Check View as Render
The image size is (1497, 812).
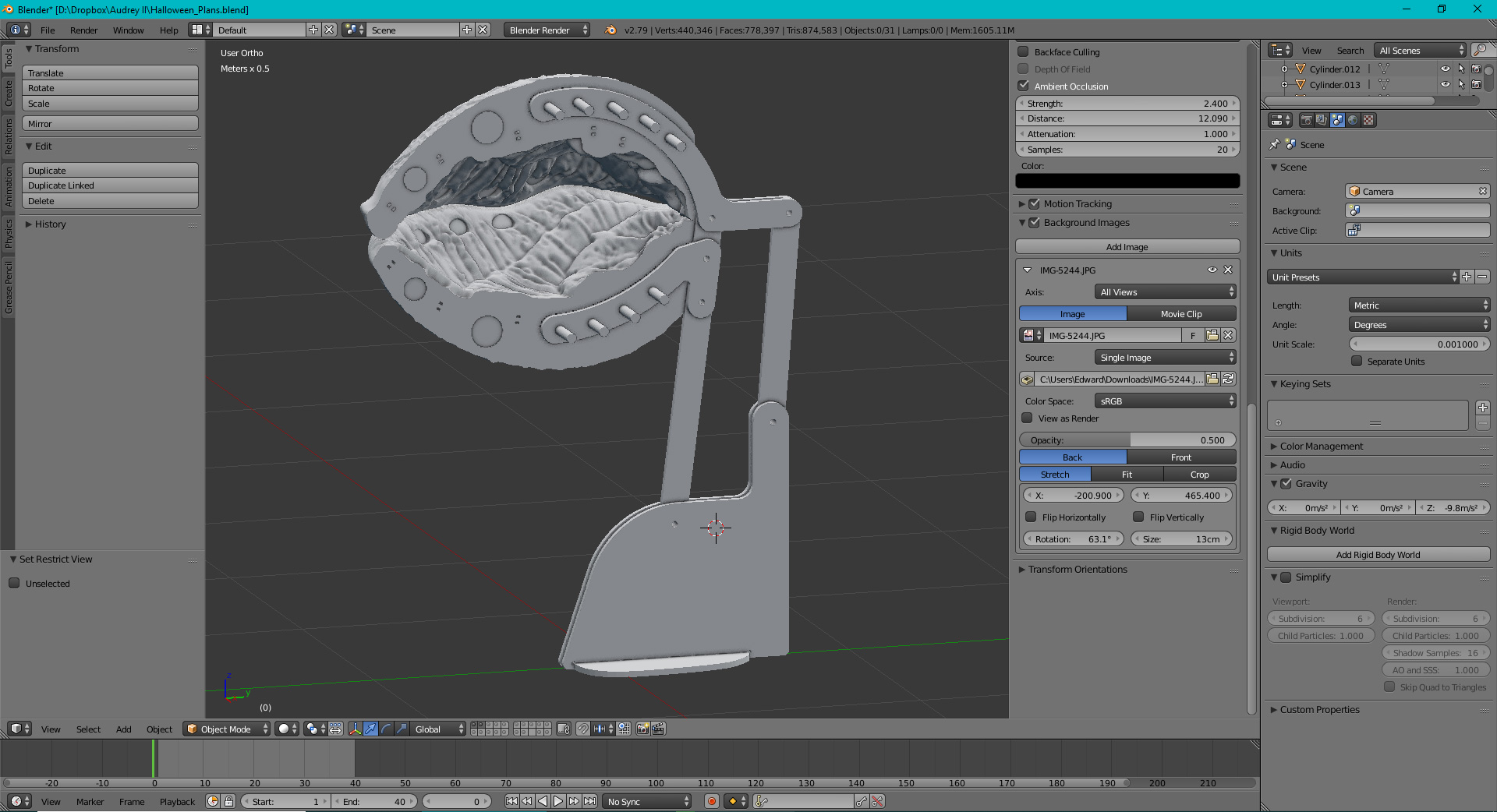pos(1028,418)
